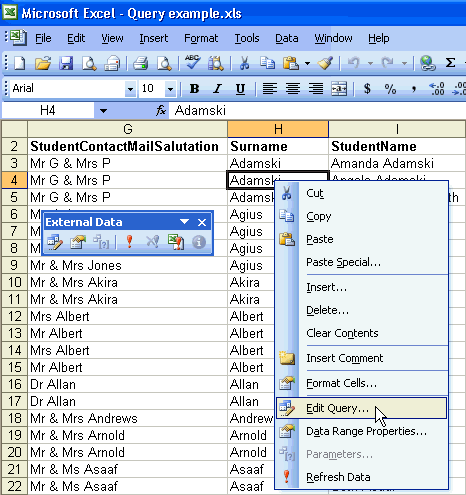Screen dimensions: 466x495
Task: Click the Undo arrow icon
Action: (354, 62)
